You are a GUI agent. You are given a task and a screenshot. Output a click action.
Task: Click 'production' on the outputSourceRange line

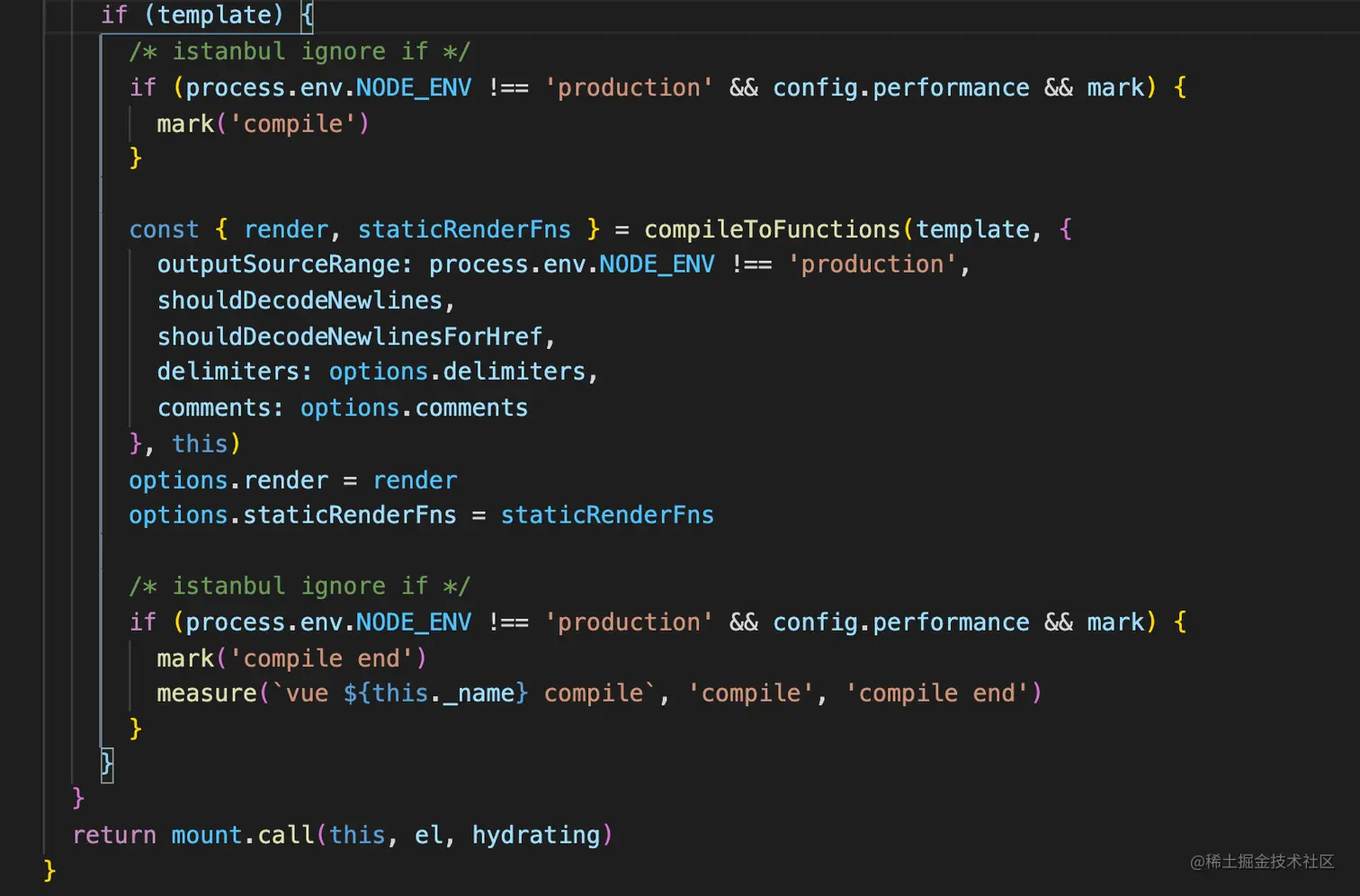(x=872, y=264)
